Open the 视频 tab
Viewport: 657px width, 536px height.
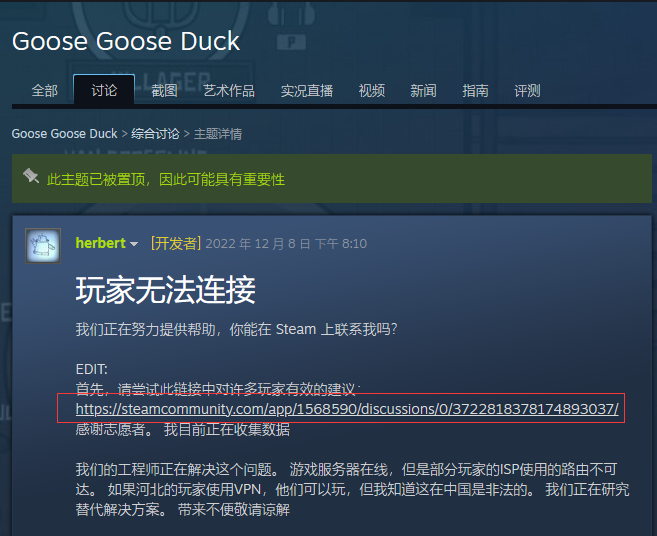coord(372,91)
